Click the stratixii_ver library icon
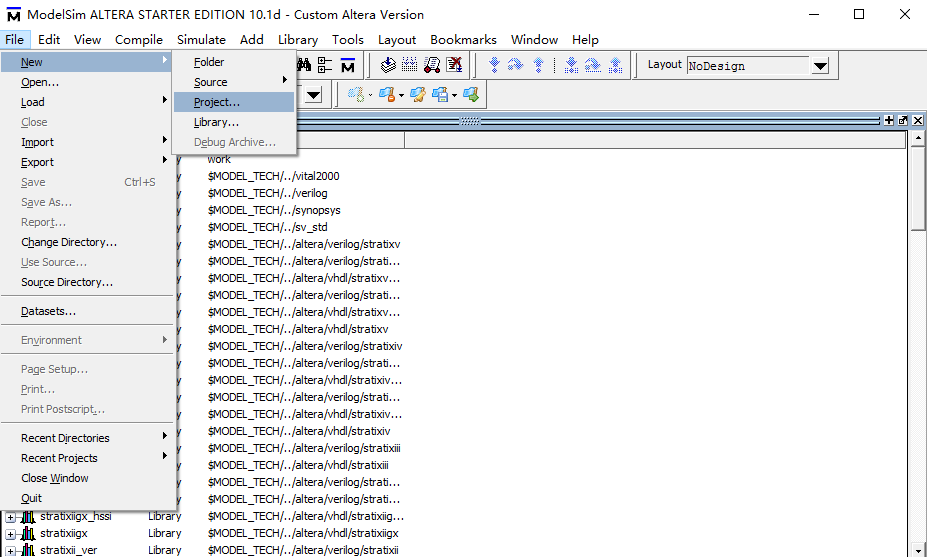The height and width of the screenshot is (557, 927). coord(28,550)
